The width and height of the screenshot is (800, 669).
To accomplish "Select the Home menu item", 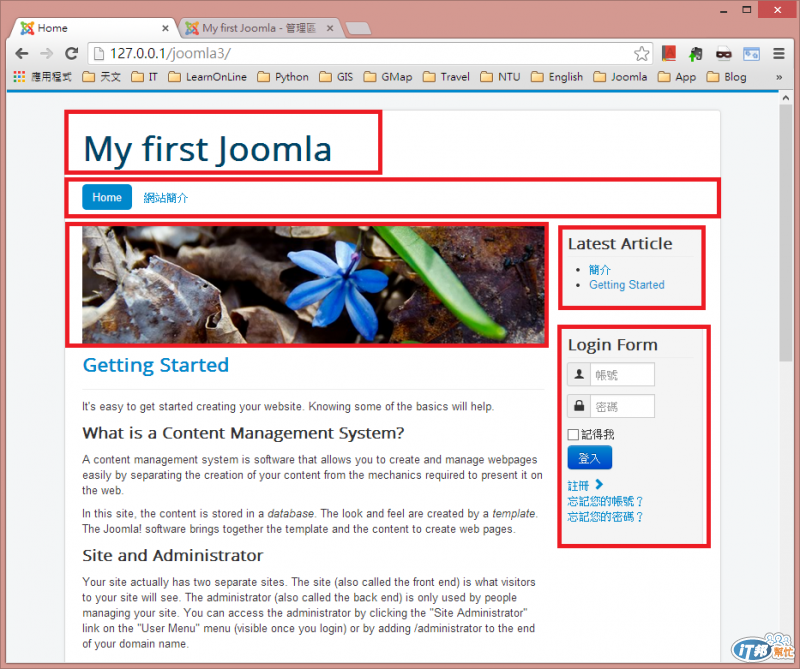I will (x=107, y=197).
